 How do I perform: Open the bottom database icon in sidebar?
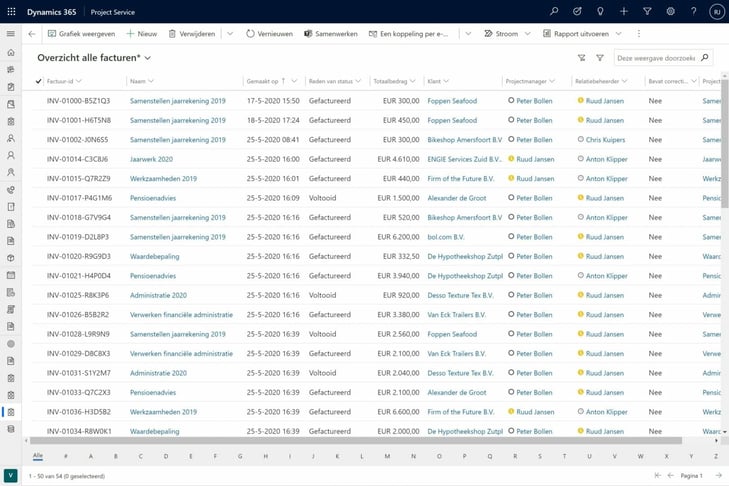pos(11,428)
